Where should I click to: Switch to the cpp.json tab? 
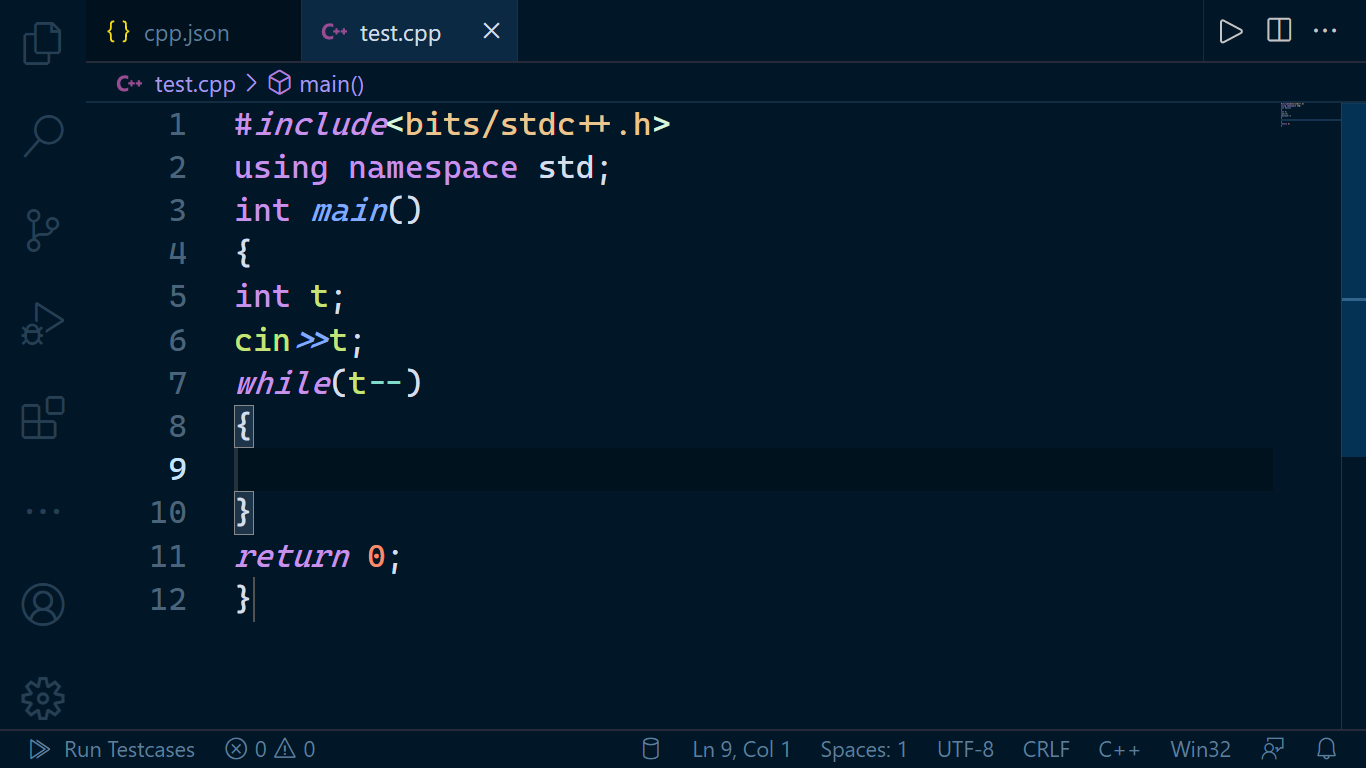pos(186,33)
